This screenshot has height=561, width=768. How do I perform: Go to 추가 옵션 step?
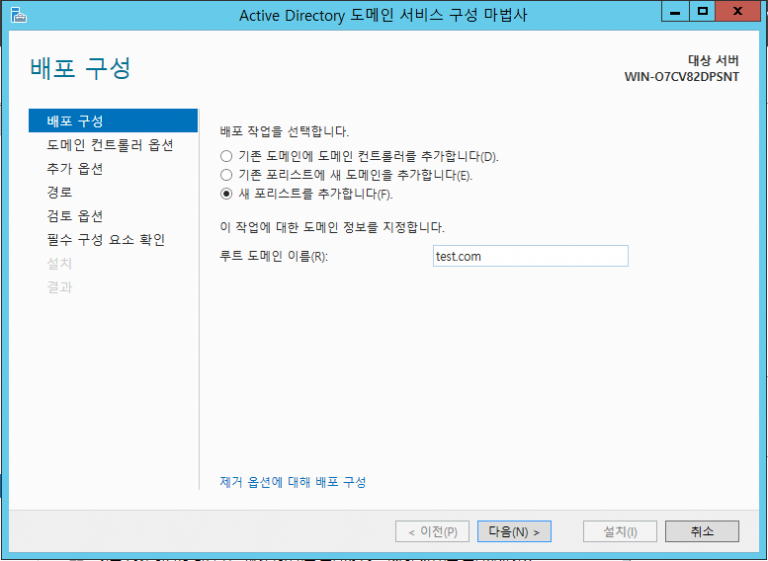[x=74, y=169]
